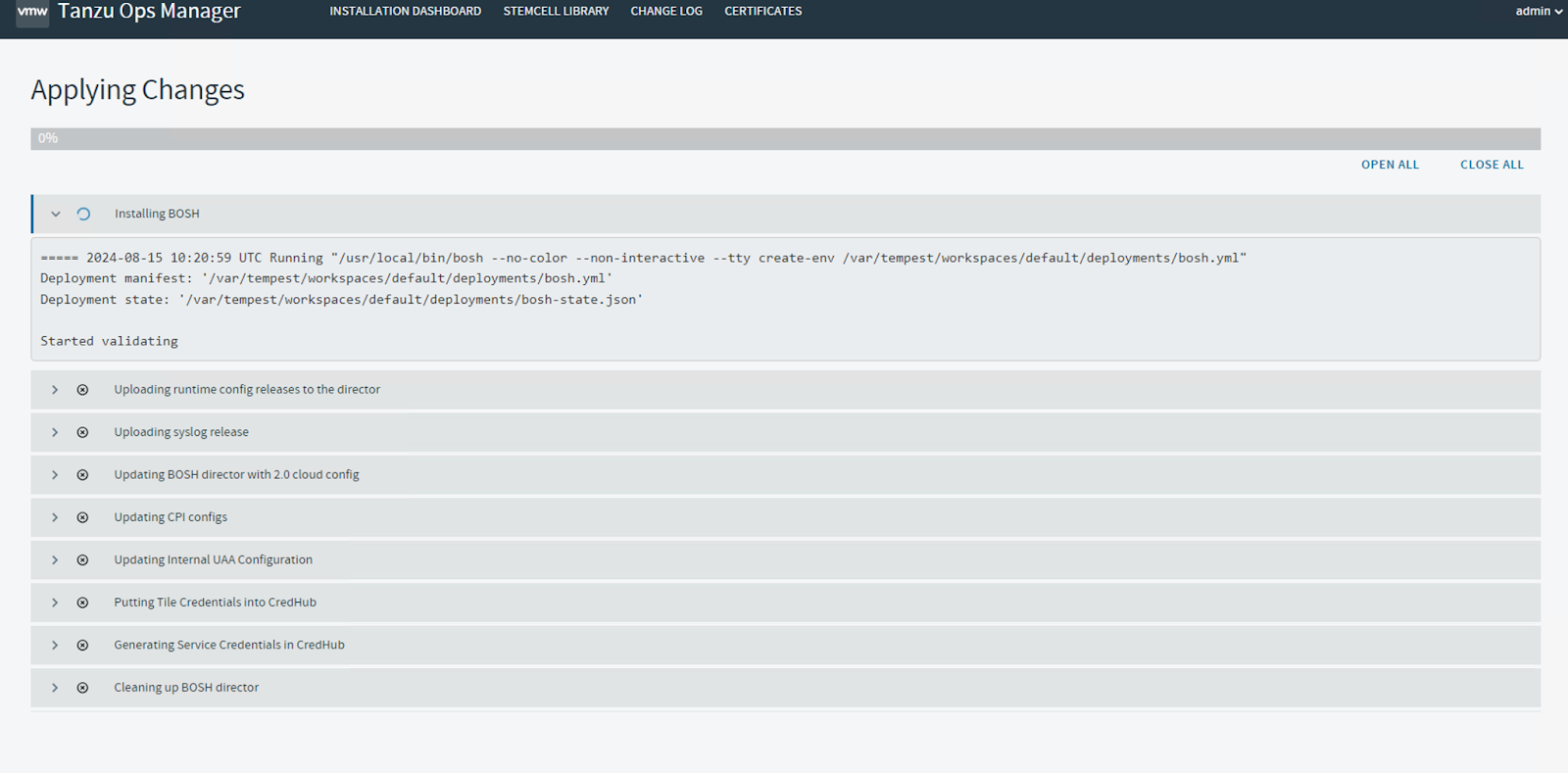Click the 'Deployment state' log line
Viewport: 1568px width, 773px height.
(x=341, y=300)
